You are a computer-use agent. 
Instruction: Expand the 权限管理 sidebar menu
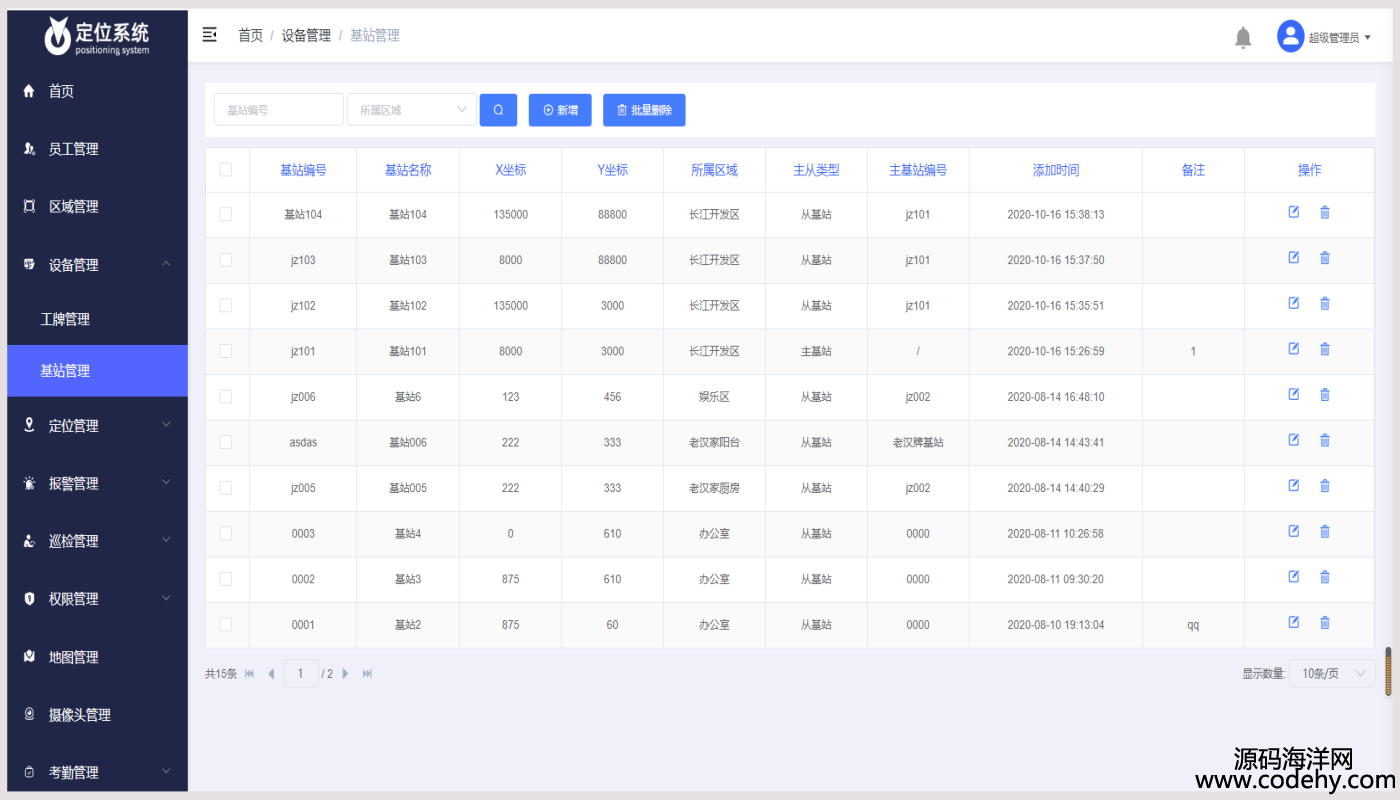97,599
